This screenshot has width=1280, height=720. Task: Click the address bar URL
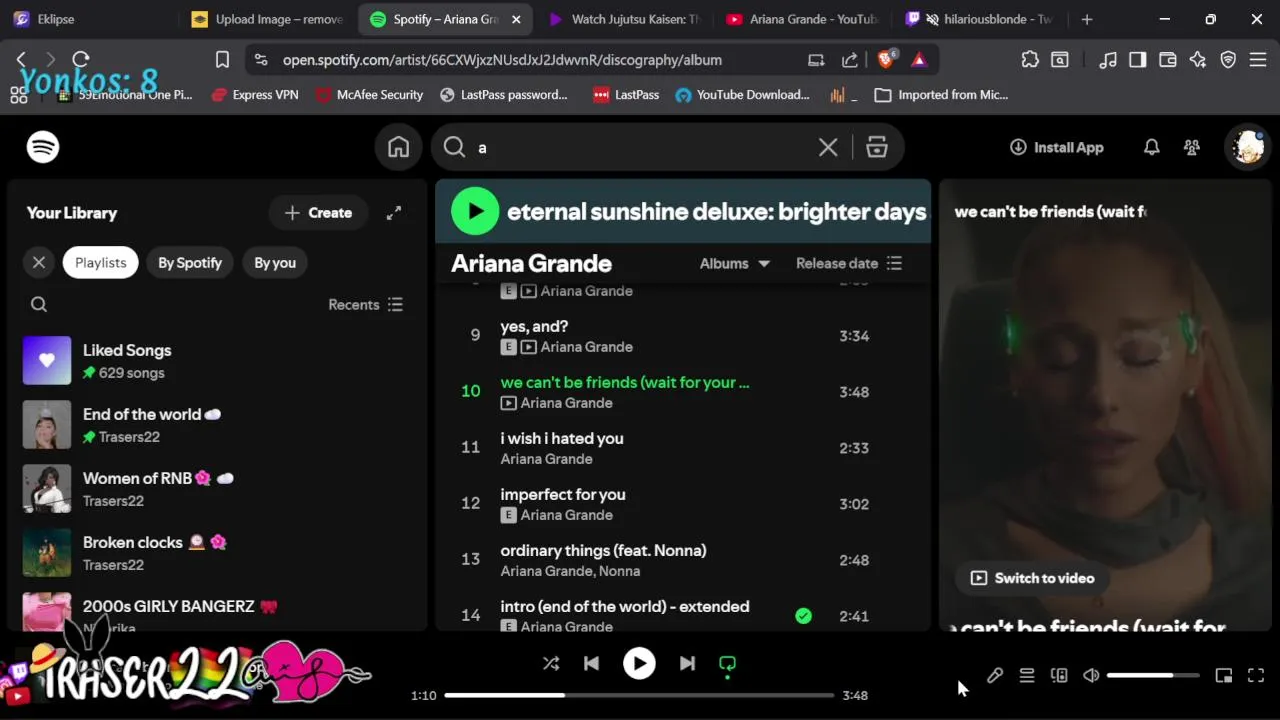pyautogui.click(x=502, y=60)
